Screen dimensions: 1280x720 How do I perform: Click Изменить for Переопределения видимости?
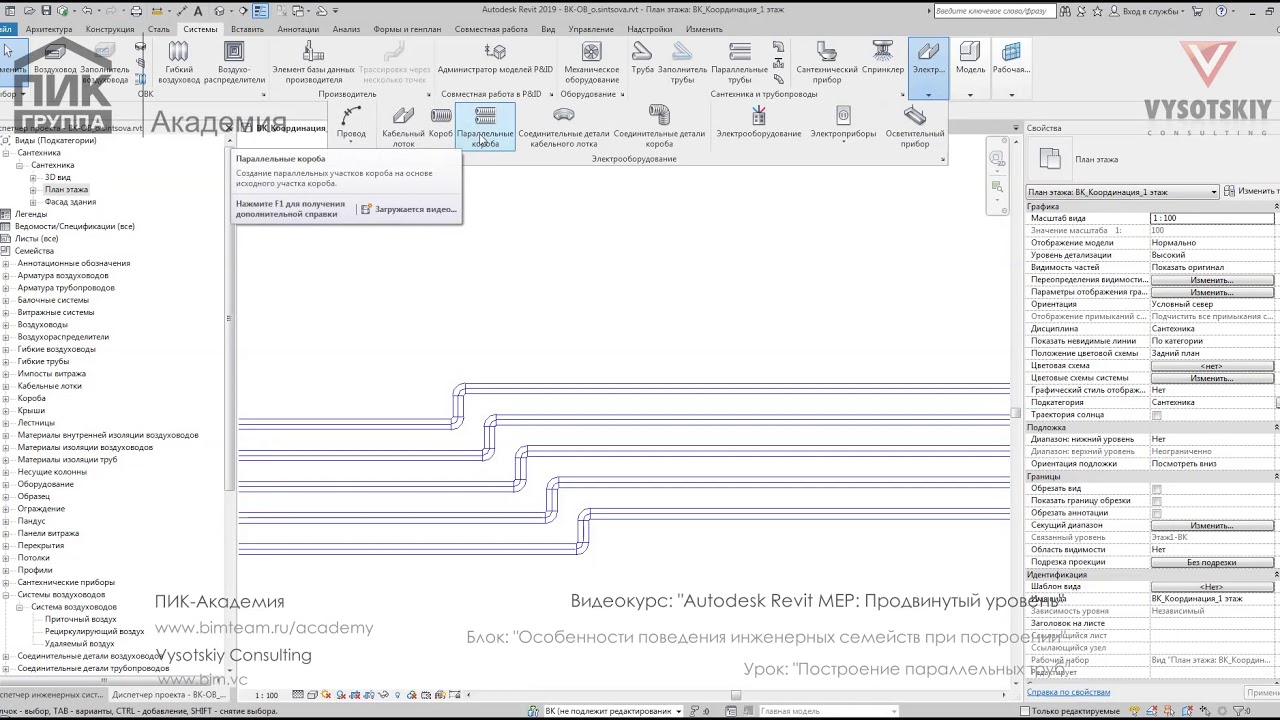pos(1212,280)
